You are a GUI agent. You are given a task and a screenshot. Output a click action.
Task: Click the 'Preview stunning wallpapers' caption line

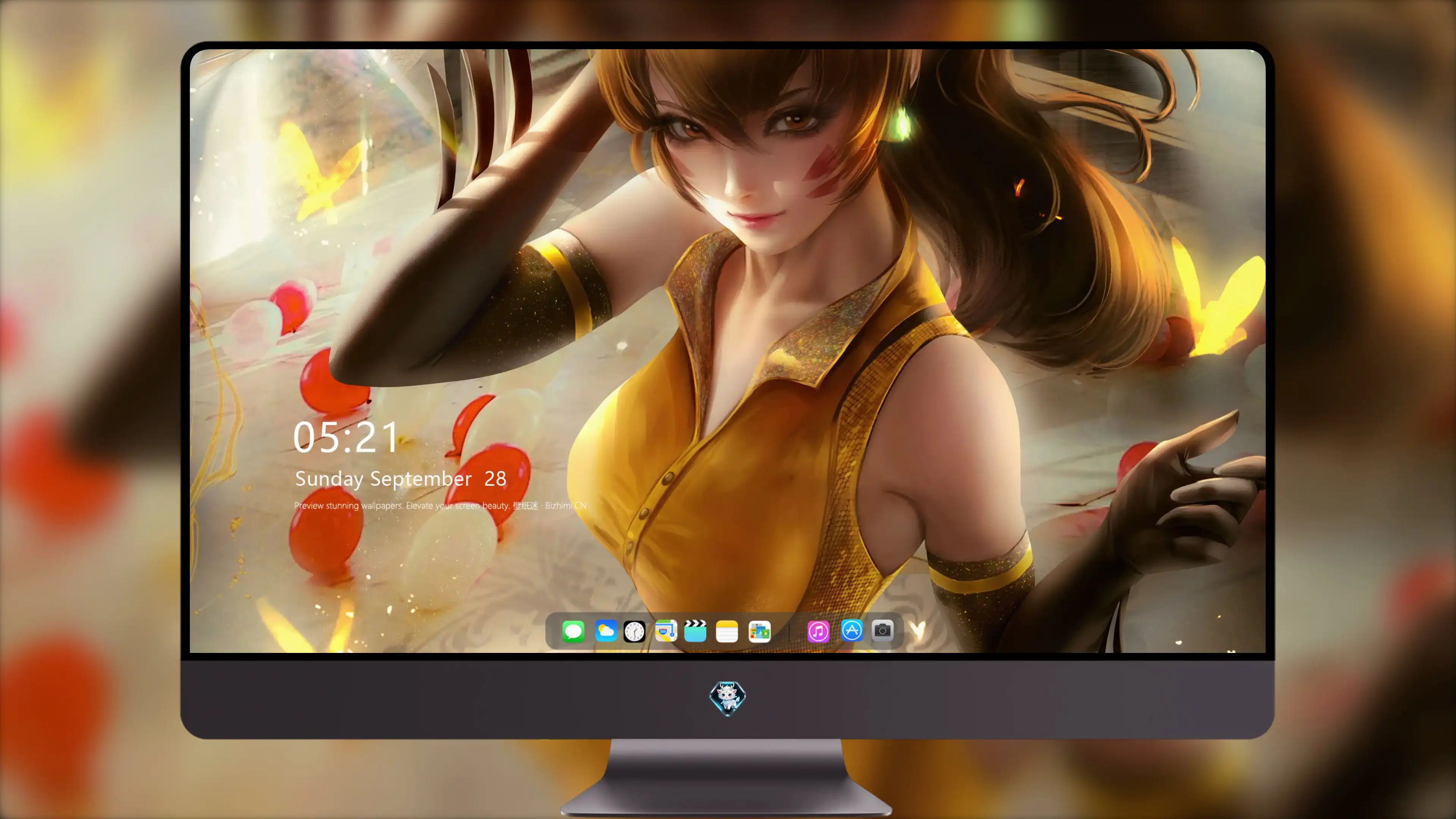[x=440, y=505]
